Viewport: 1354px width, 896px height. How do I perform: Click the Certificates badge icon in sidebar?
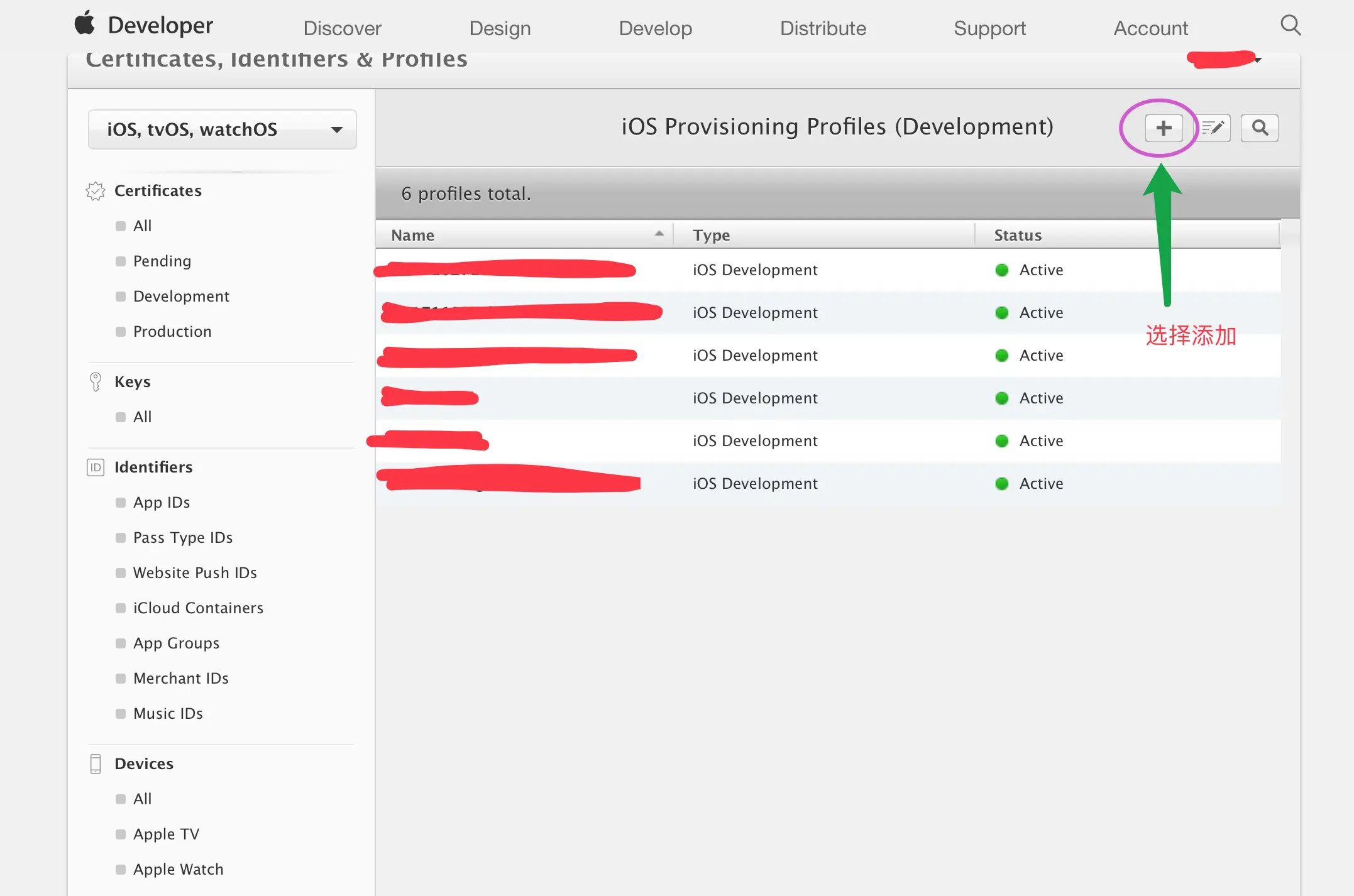coord(96,191)
